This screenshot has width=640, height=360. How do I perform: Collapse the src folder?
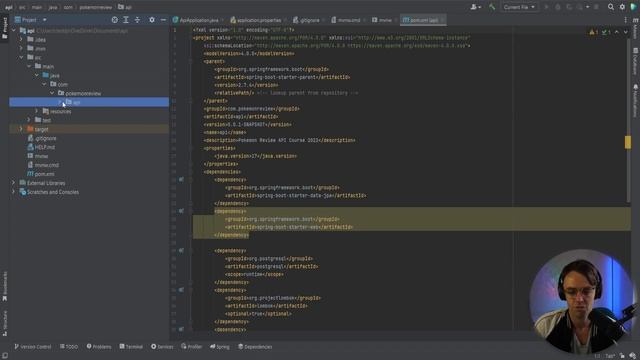(21, 58)
